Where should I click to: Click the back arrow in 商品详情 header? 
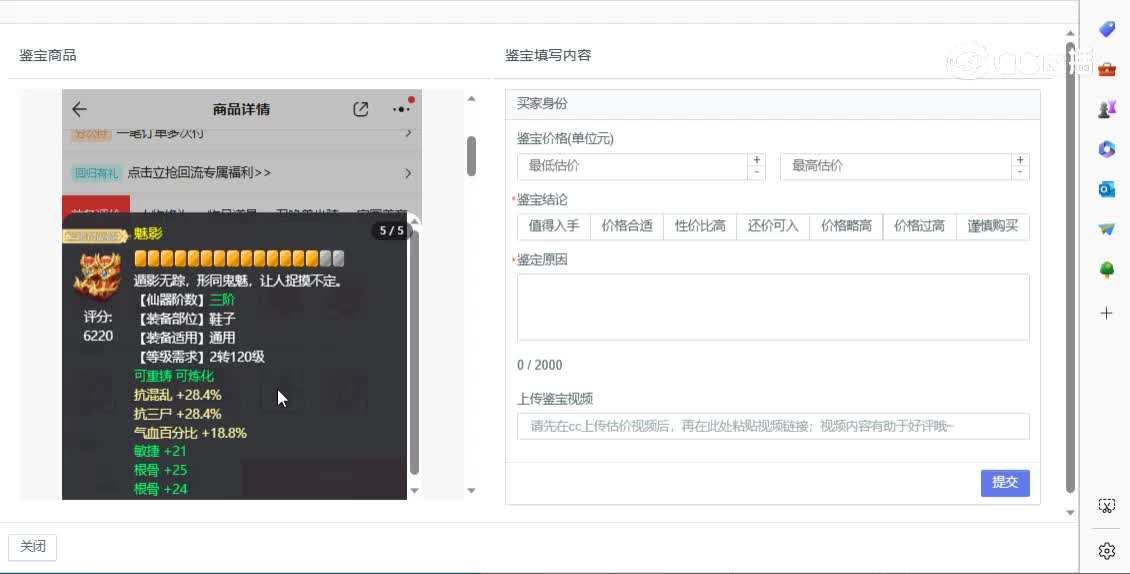click(x=80, y=109)
